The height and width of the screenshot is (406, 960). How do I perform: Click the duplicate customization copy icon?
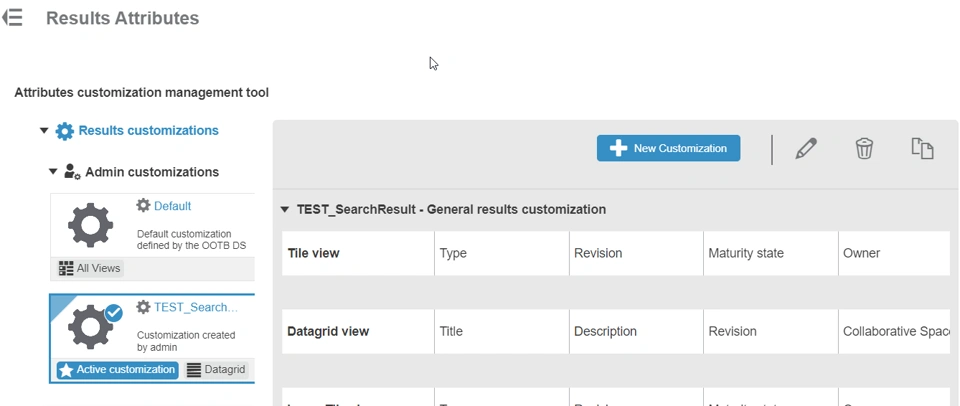pos(922,149)
